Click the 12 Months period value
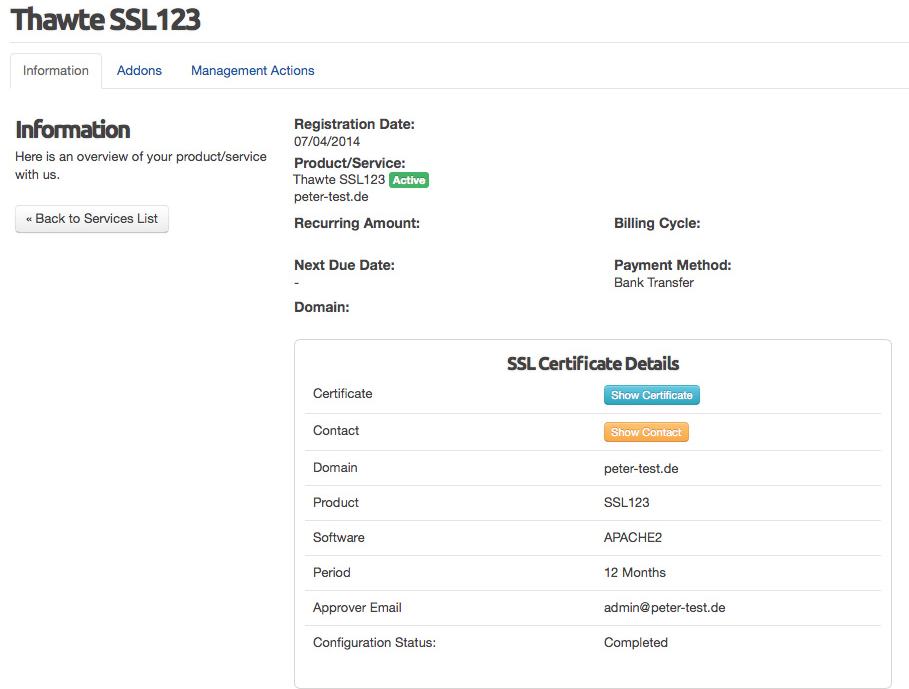 [635, 573]
